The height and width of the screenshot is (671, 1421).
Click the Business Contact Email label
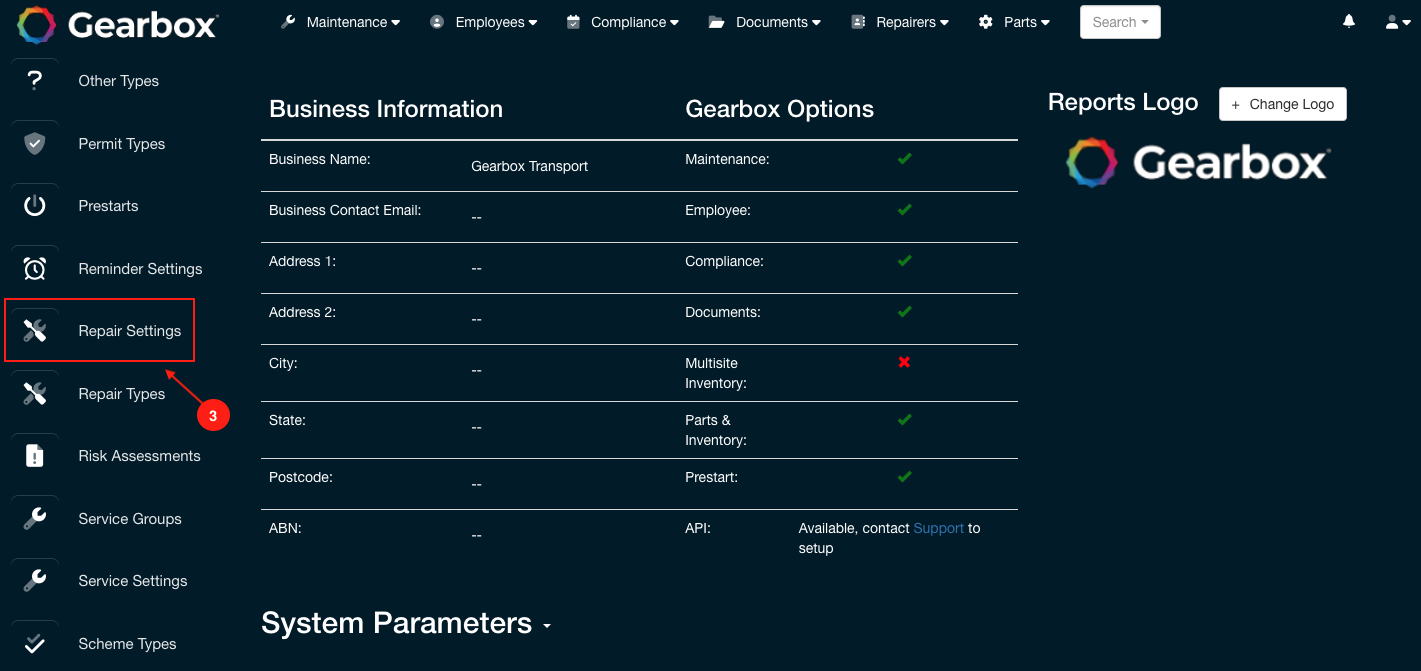coord(345,210)
